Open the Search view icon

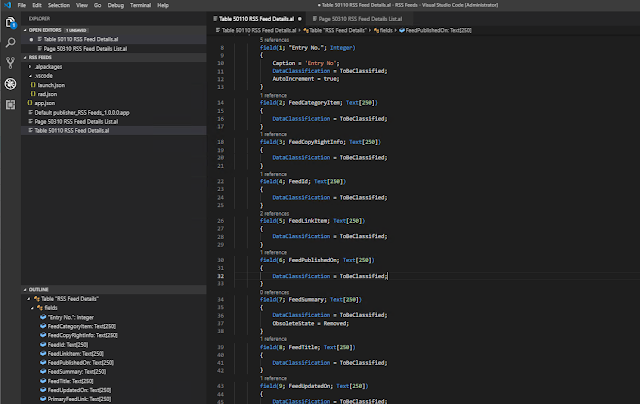(11, 42)
